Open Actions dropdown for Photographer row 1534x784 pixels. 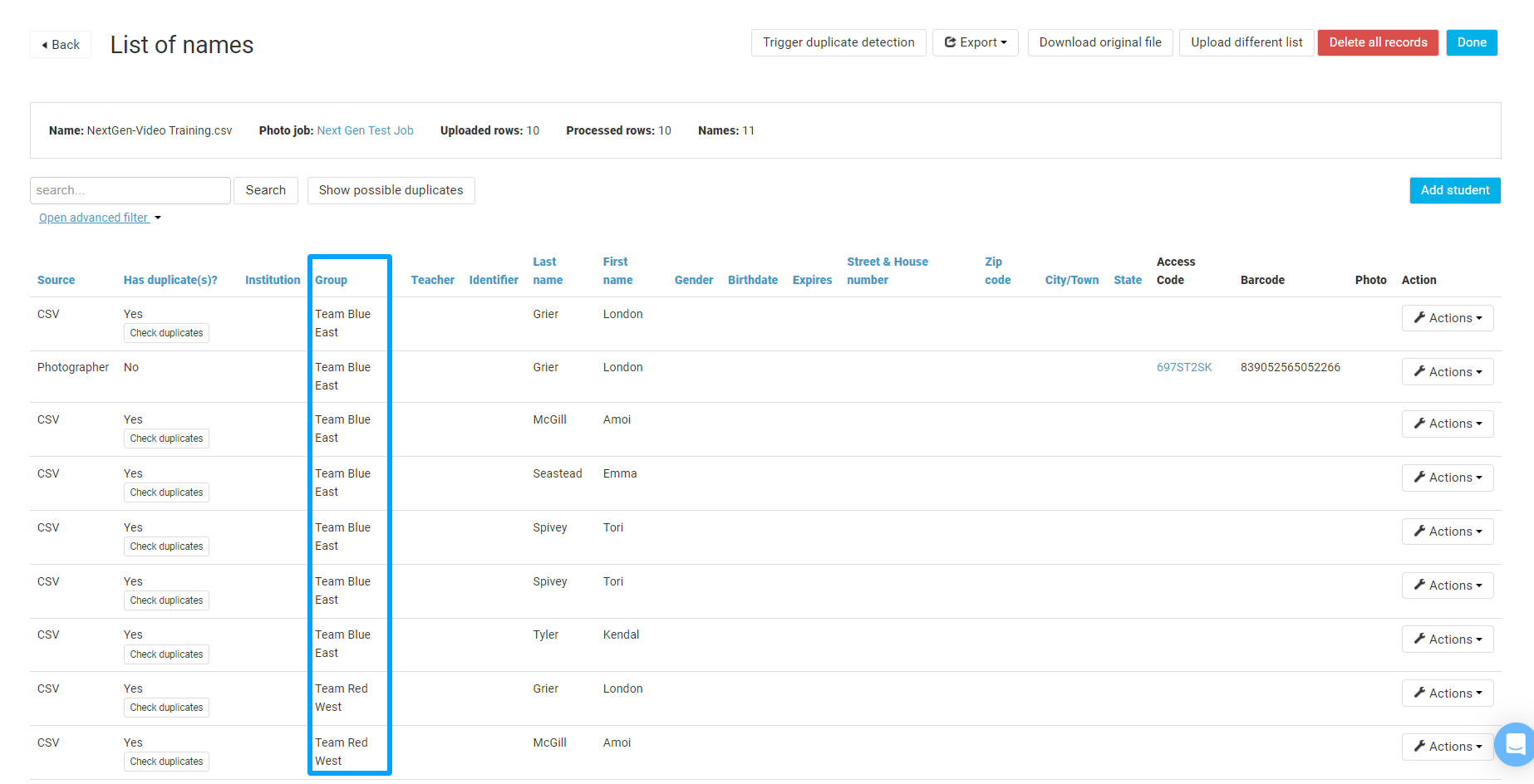pyautogui.click(x=1448, y=372)
